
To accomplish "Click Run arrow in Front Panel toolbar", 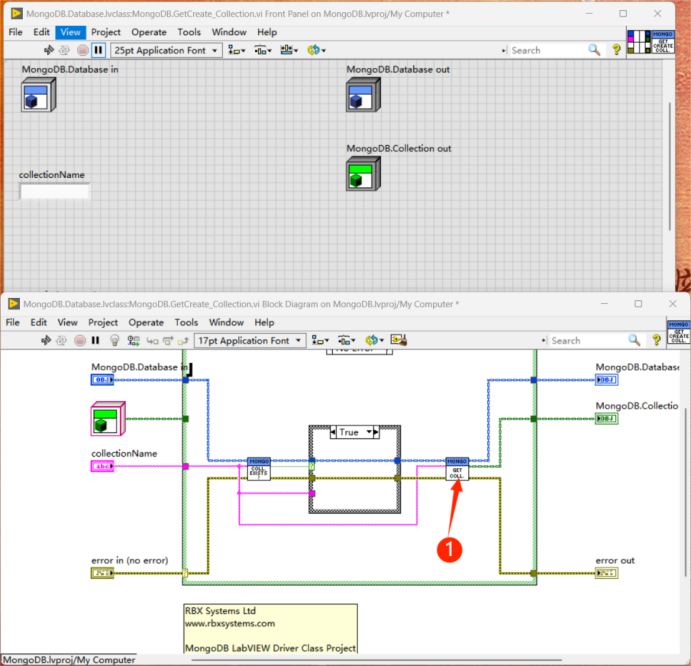I will point(49,50).
